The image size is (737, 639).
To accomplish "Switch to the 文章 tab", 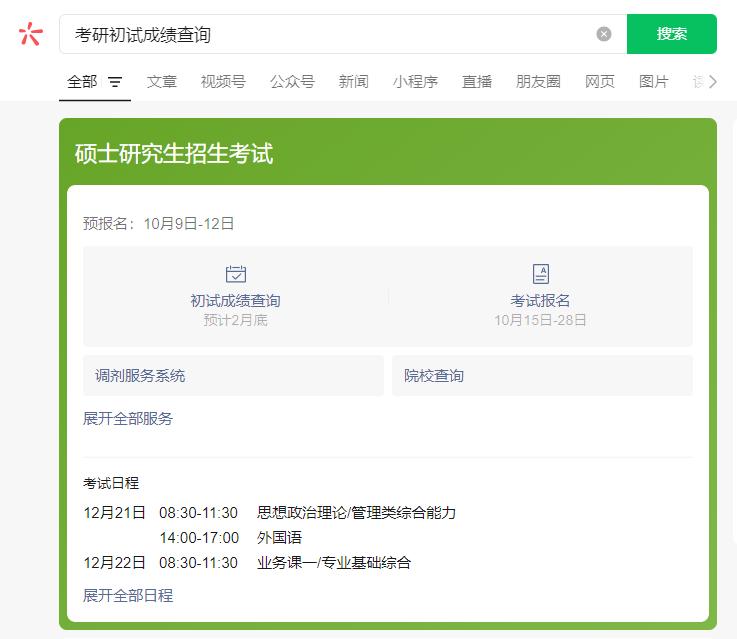I will (162, 82).
